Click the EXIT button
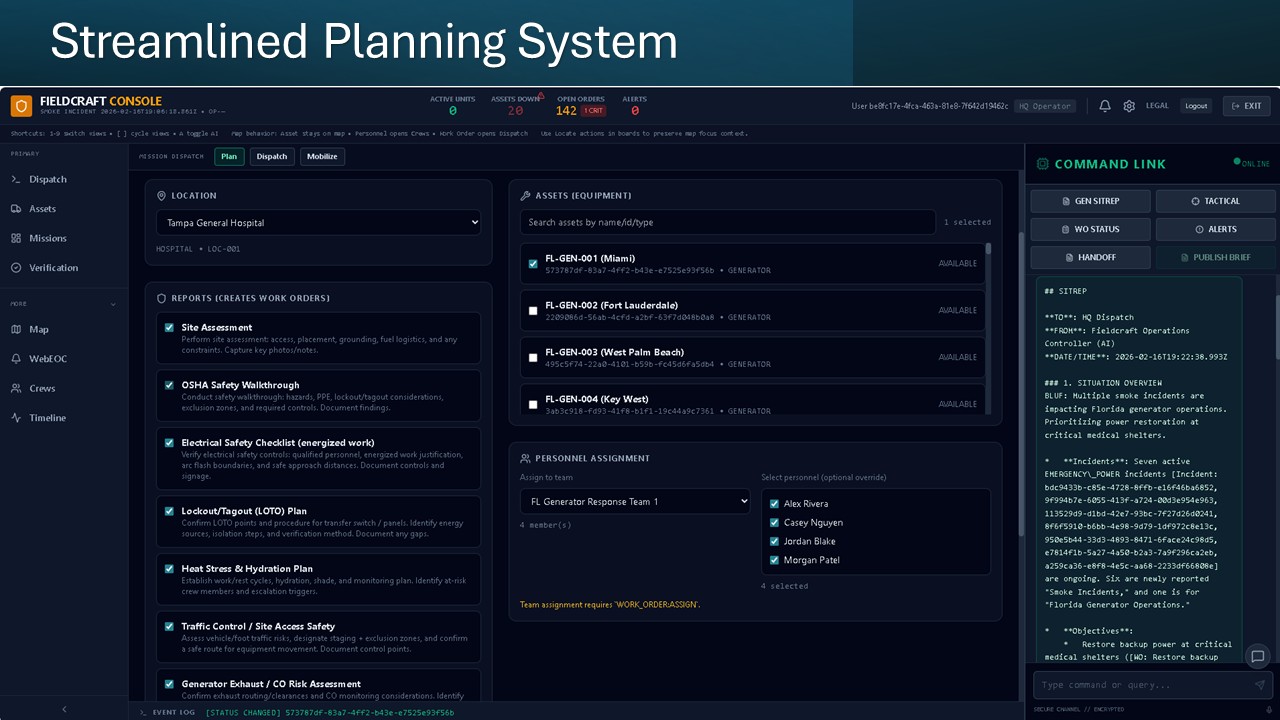The image size is (1280, 720). (x=1246, y=106)
